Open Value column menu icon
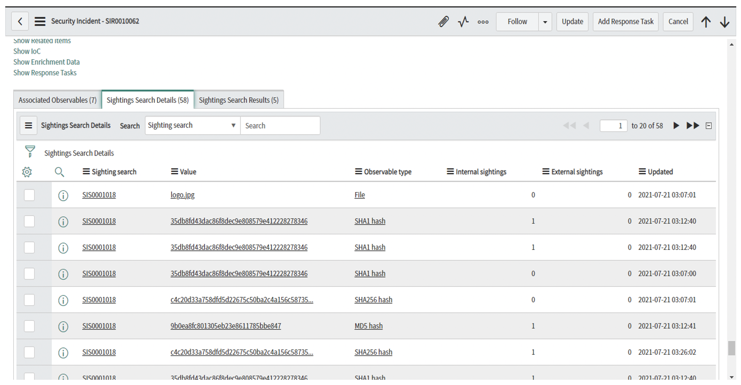Image resolution: width=741 pixels, height=385 pixels. coord(174,171)
